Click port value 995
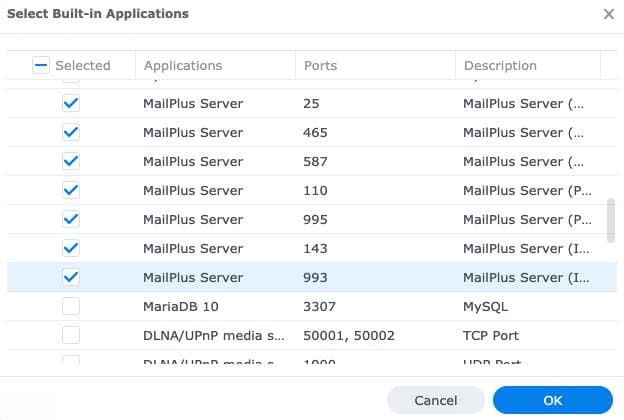Image resolution: width=624 pixels, height=420 pixels. [315, 219]
